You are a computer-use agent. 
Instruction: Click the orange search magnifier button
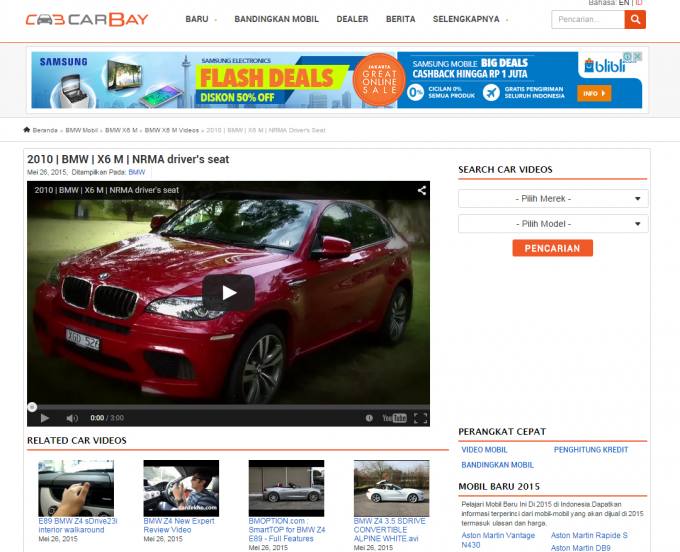coord(635,20)
